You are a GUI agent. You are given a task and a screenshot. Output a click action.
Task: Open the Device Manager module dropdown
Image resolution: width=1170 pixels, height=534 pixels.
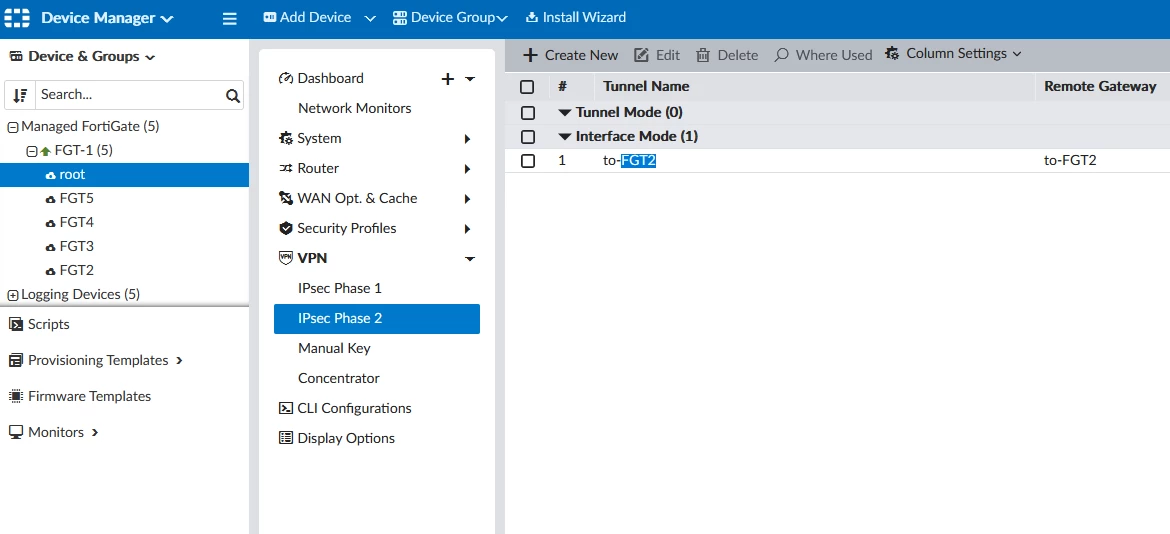pos(107,18)
